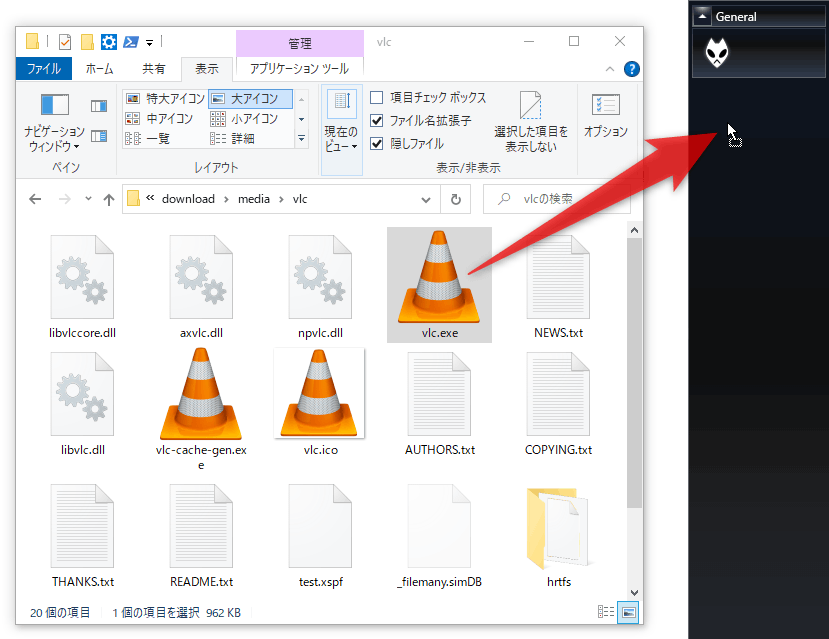Toggle the details pane icon
The width and height of the screenshot is (829, 639).
(99, 136)
